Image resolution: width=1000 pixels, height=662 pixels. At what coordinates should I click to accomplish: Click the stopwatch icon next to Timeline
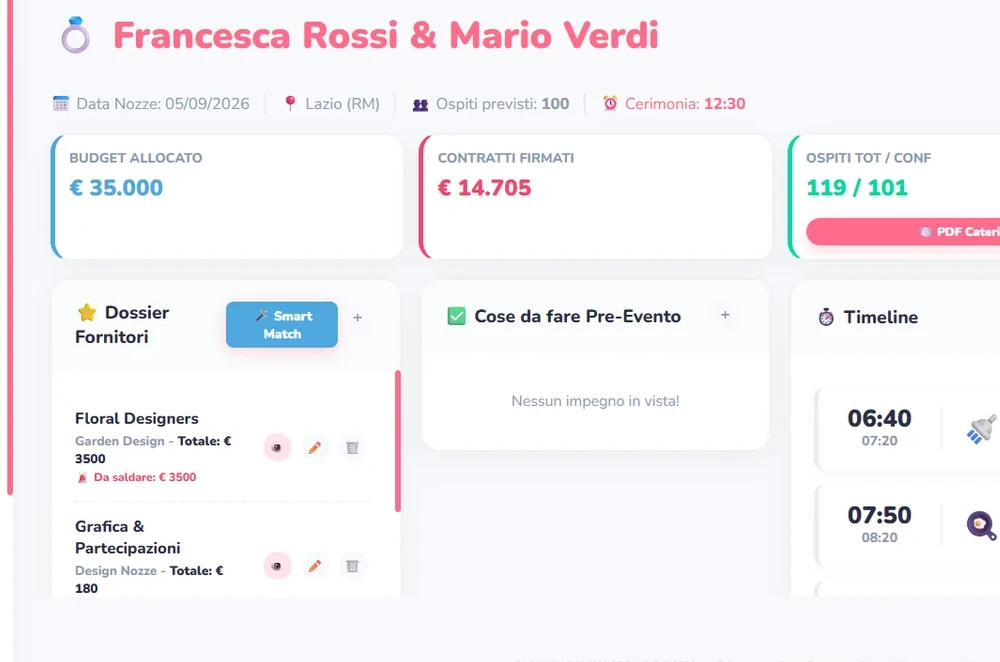pos(826,317)
